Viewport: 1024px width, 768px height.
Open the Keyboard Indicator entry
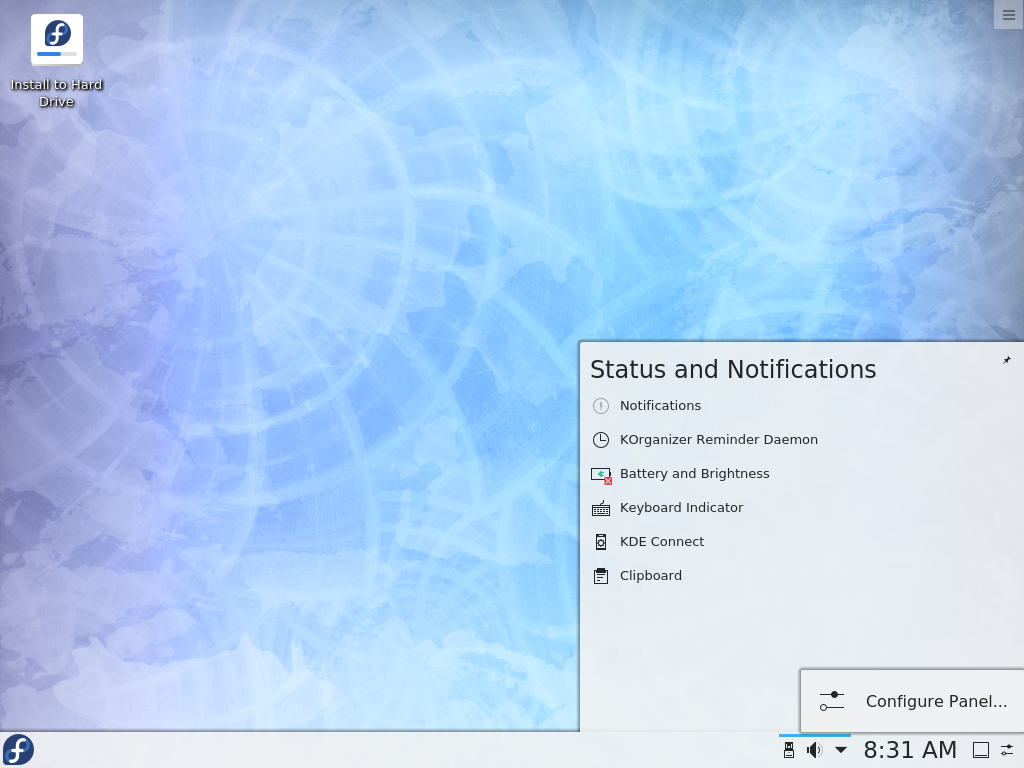pos(681,507)
